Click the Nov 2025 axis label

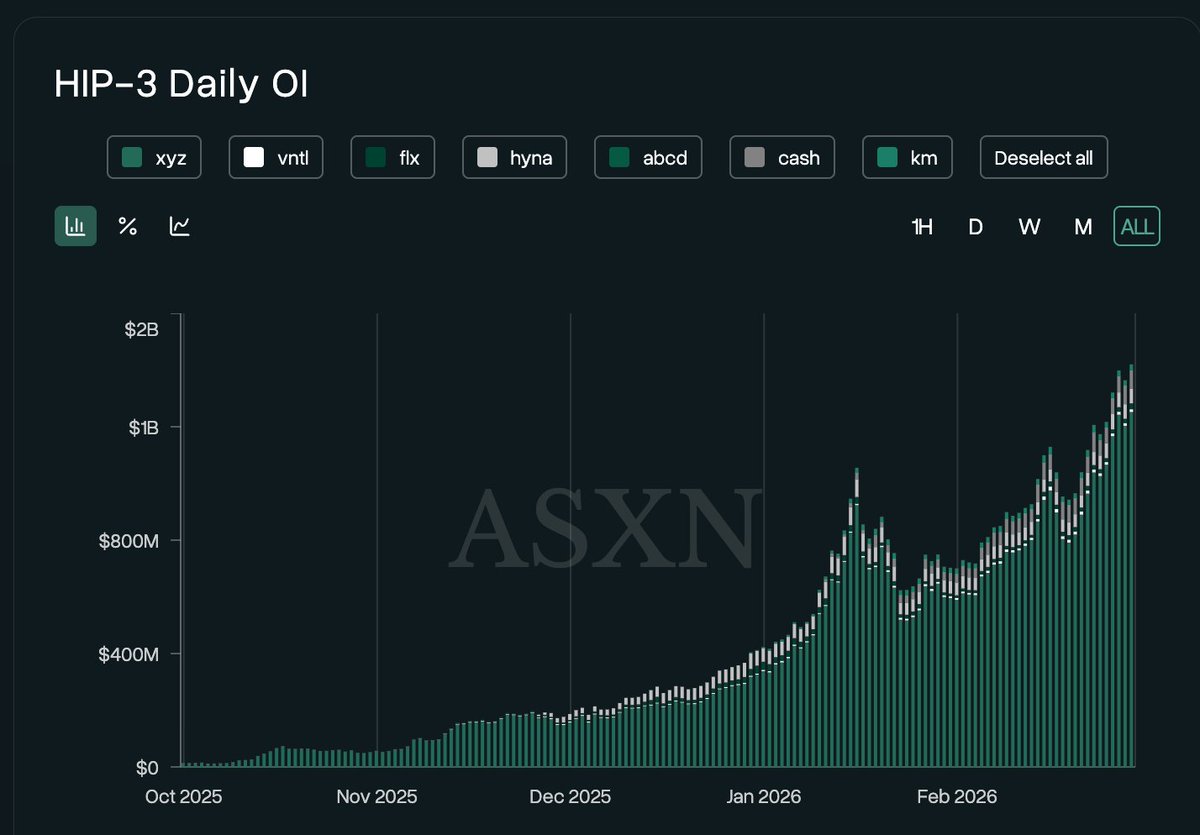click(x=377, y=797)
